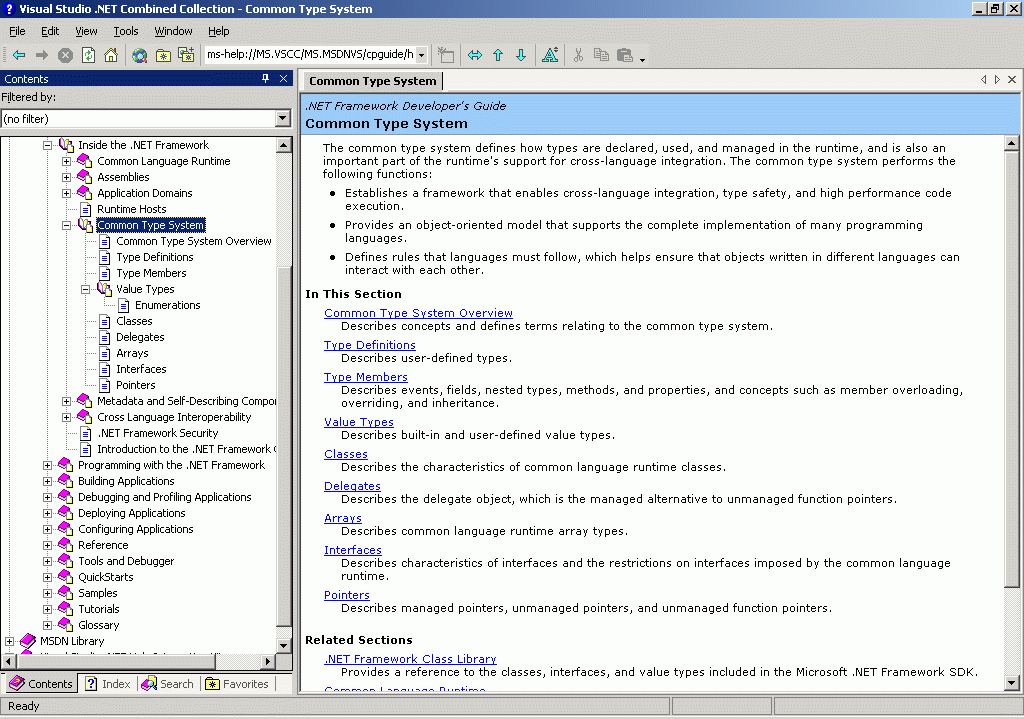1024x719 pixels.
Task: Expand Metadata and Self-Describing Components node
Action: point(67,401)
